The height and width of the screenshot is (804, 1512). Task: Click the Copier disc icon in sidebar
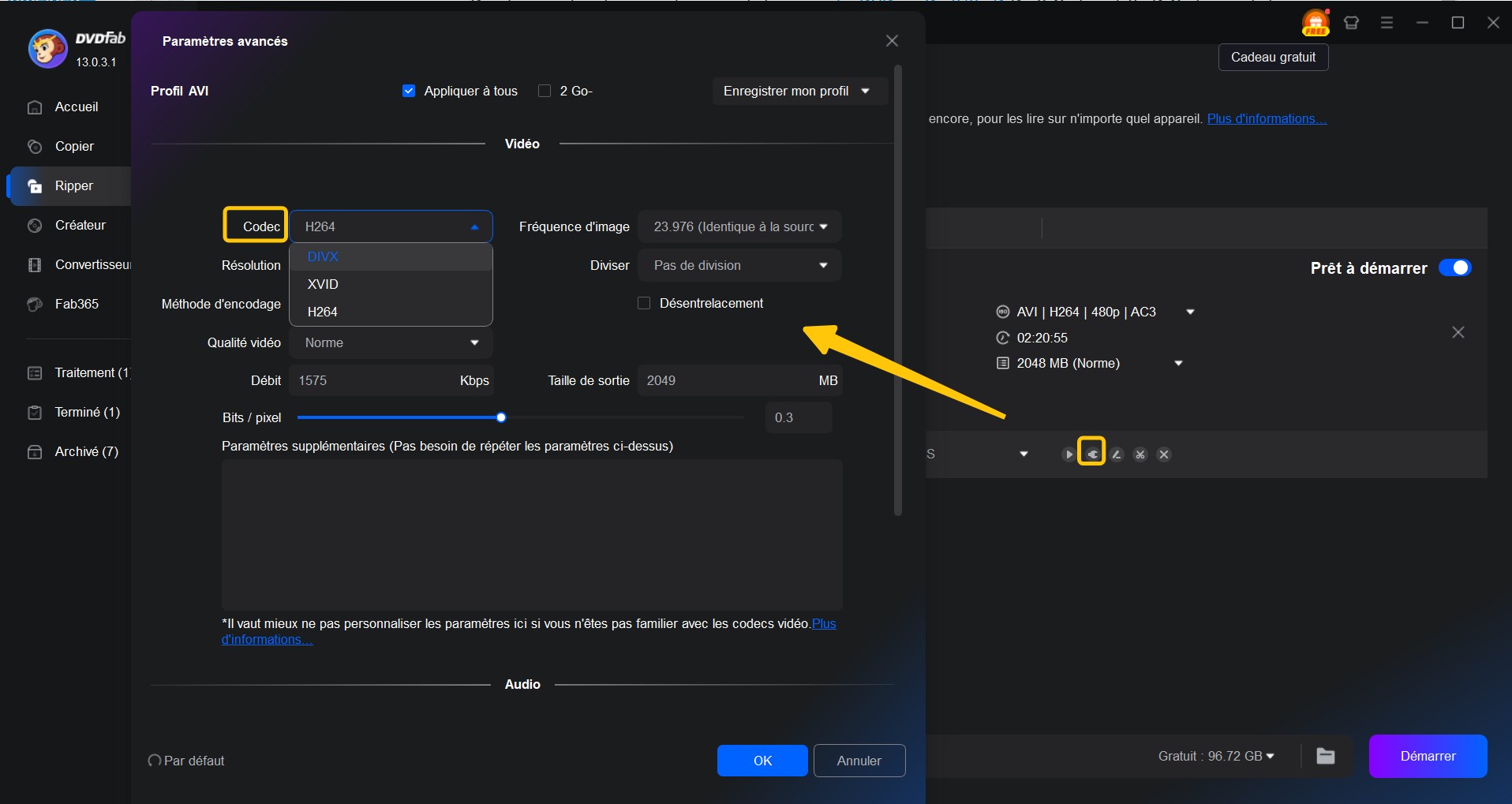[35, 147]
